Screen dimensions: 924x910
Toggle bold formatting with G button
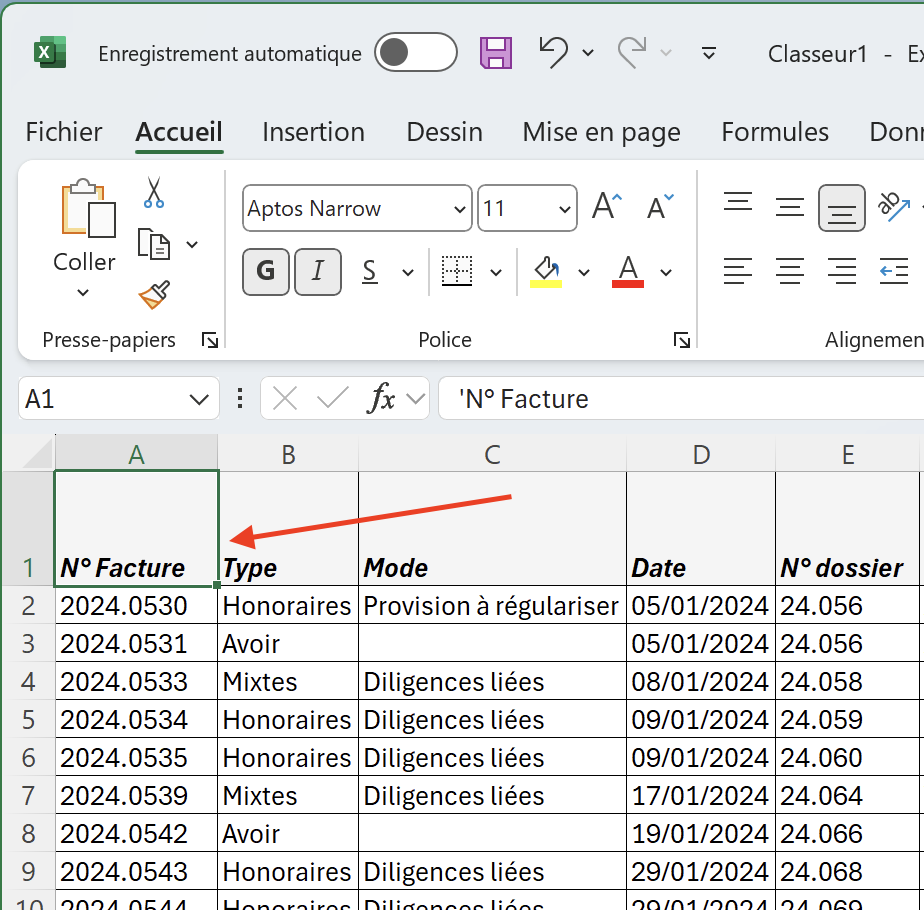266,271
